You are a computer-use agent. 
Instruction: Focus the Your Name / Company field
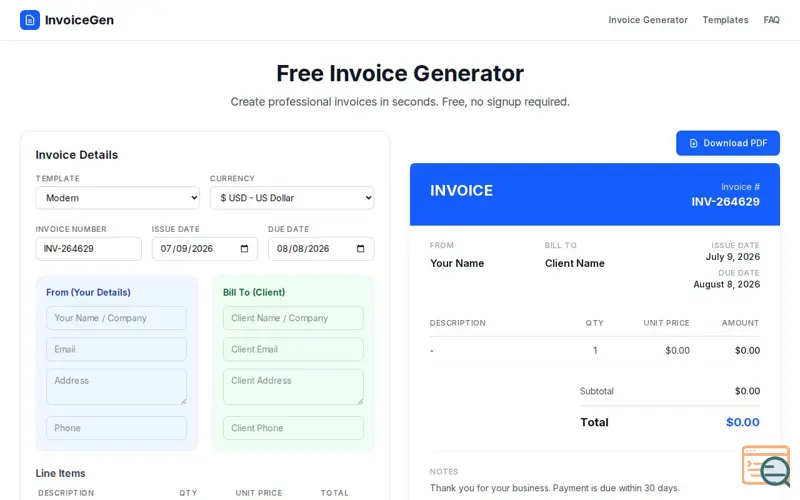116,318
